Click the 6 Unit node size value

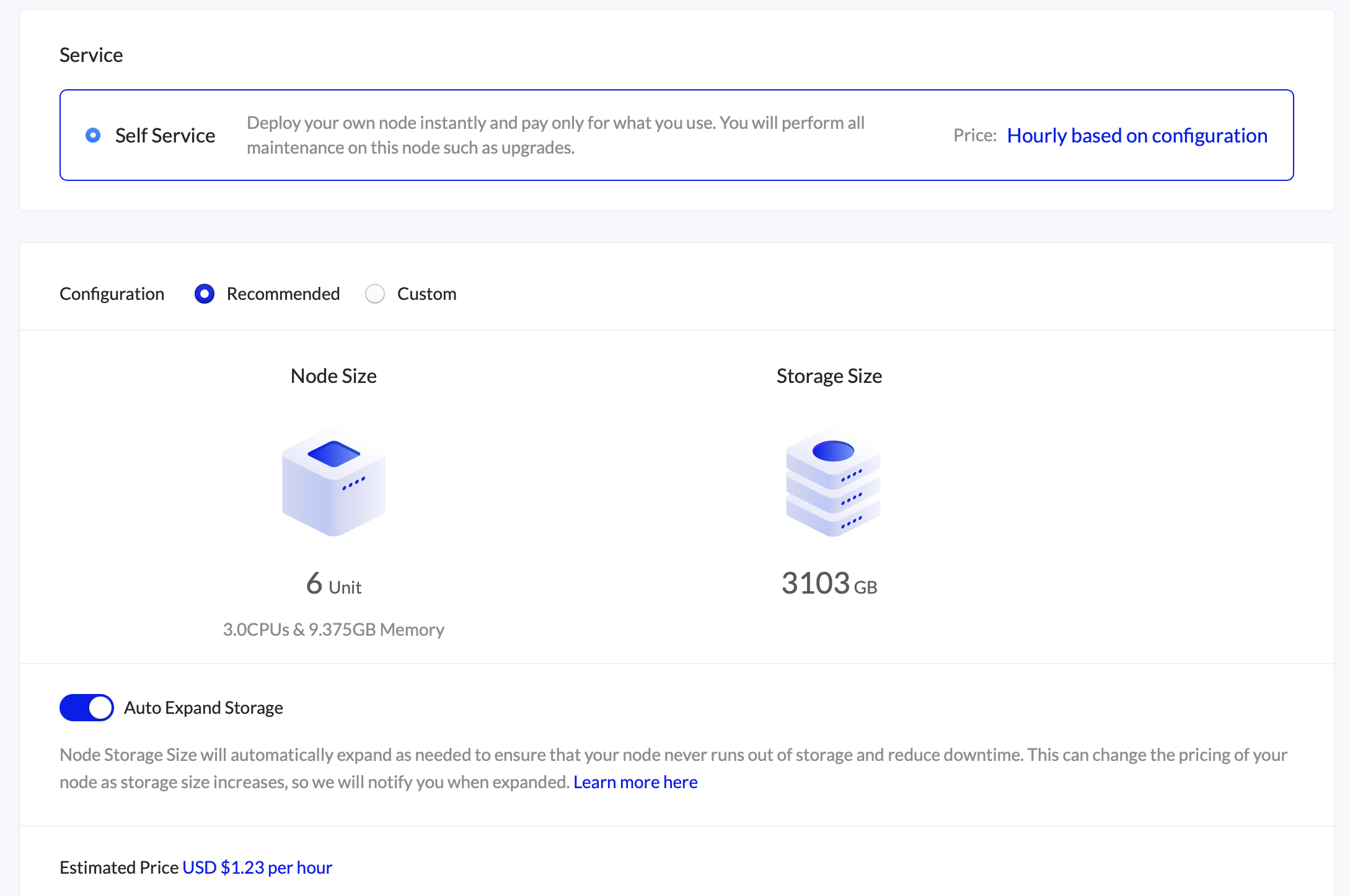pos(333,584)
